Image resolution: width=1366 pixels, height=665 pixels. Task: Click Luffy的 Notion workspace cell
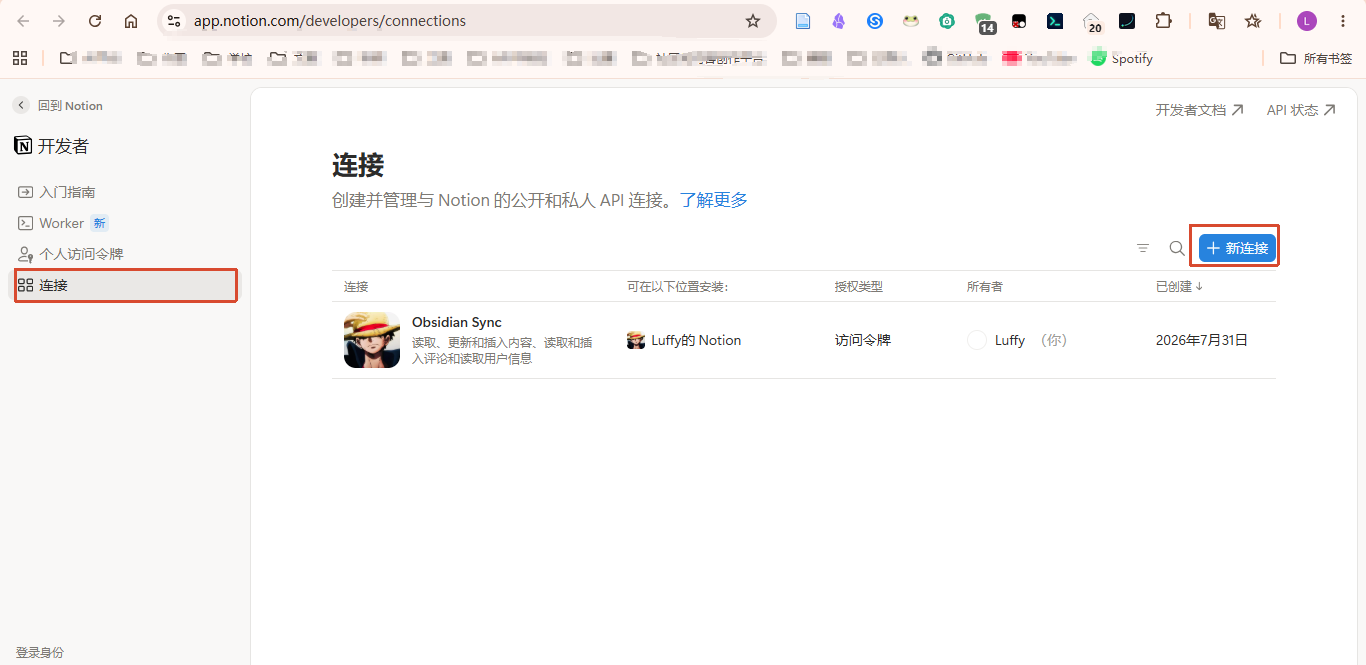[x=684, y=340]
